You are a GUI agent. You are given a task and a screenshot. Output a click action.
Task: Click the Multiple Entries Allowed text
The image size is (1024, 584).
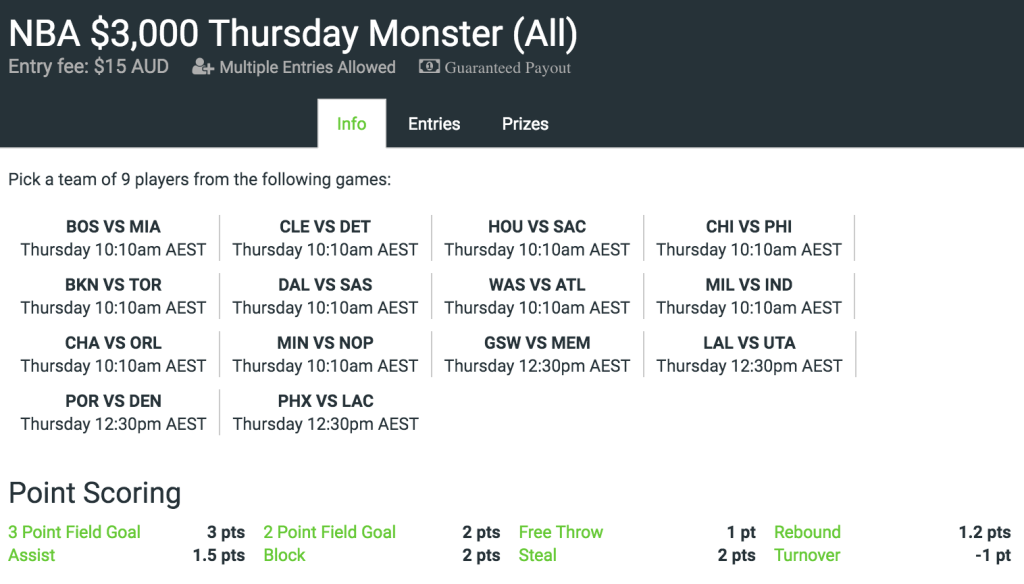(308, 67)
